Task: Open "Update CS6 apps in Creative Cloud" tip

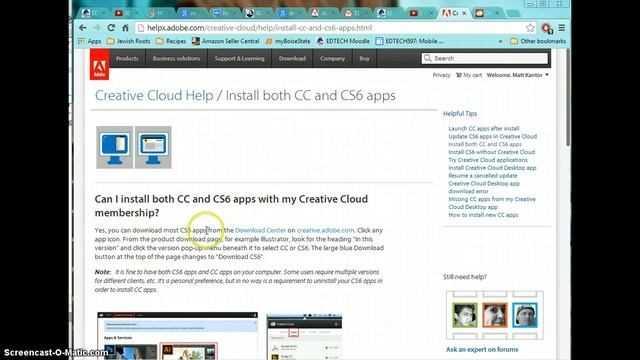Action: click(493, 136)
